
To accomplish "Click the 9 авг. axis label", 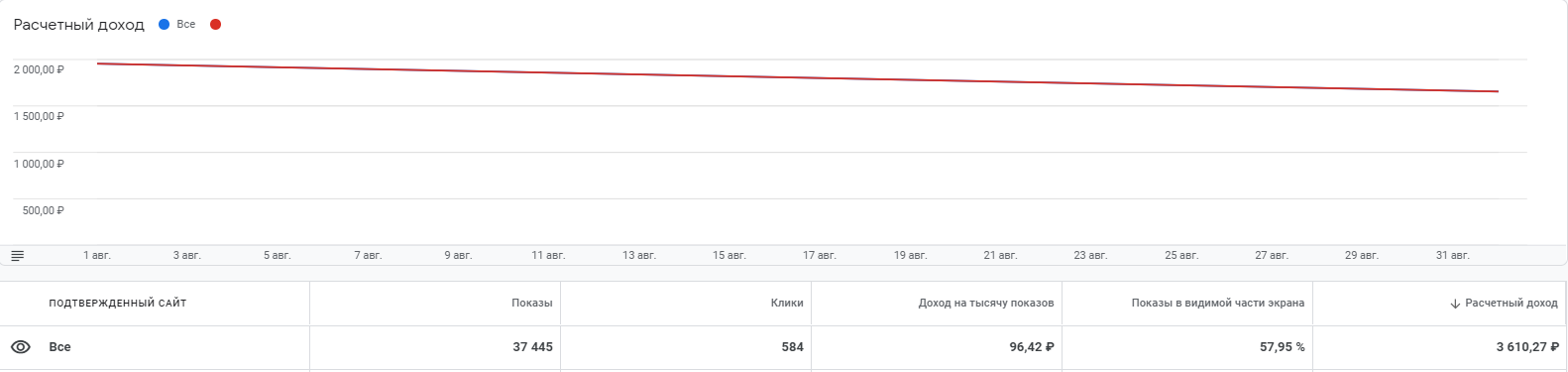I will point(458,256).
